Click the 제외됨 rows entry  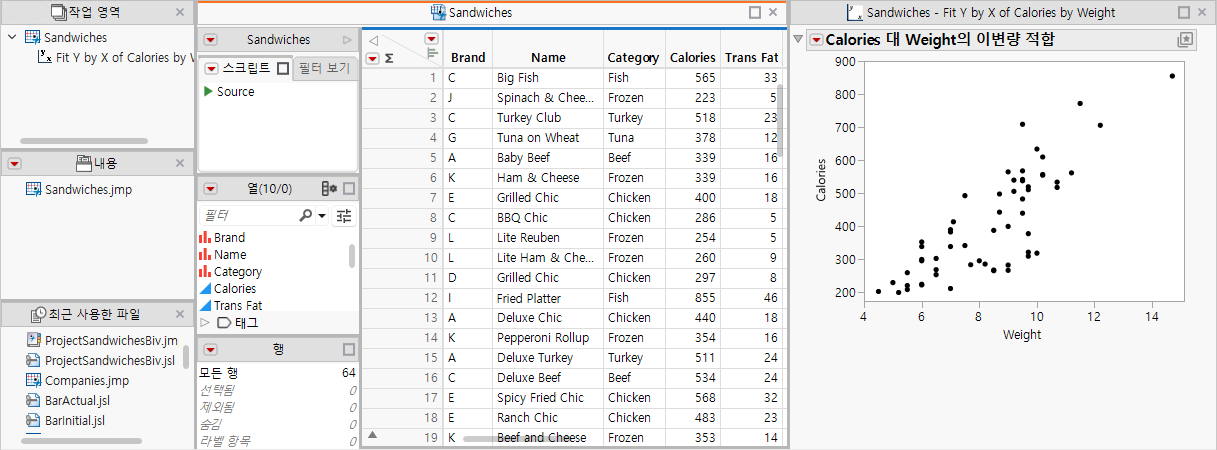277,407
